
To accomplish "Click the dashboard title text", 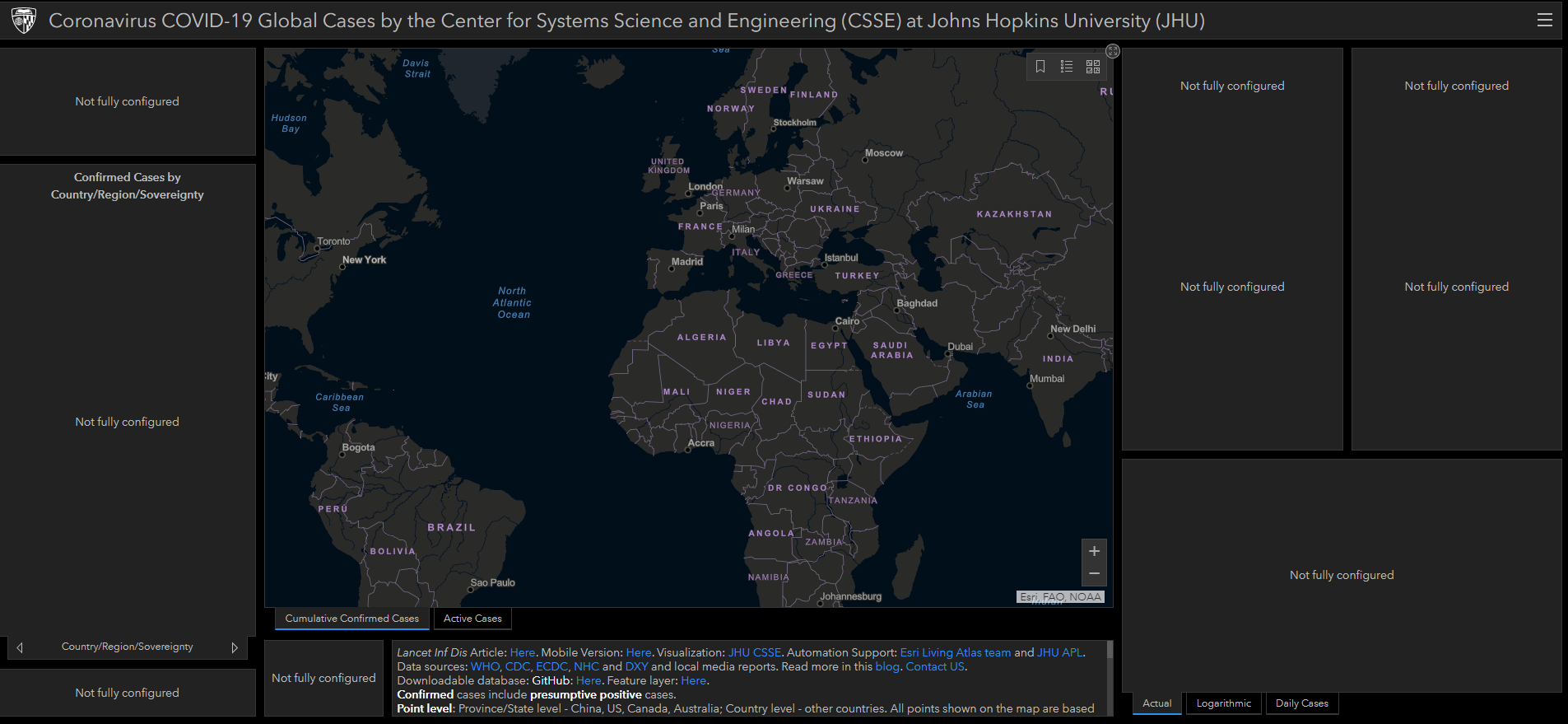I will coord(626,21).
